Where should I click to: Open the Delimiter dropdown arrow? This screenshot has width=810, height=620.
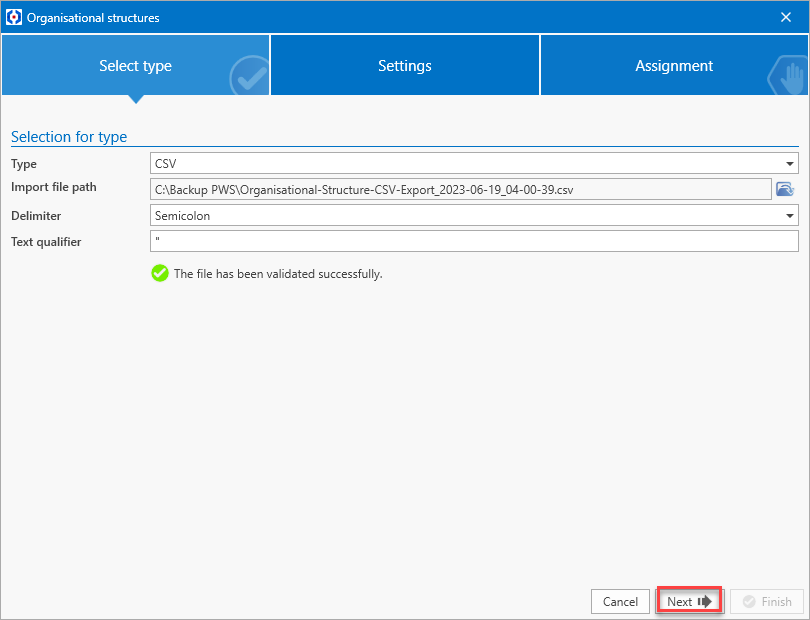click(x=789, y=216)
